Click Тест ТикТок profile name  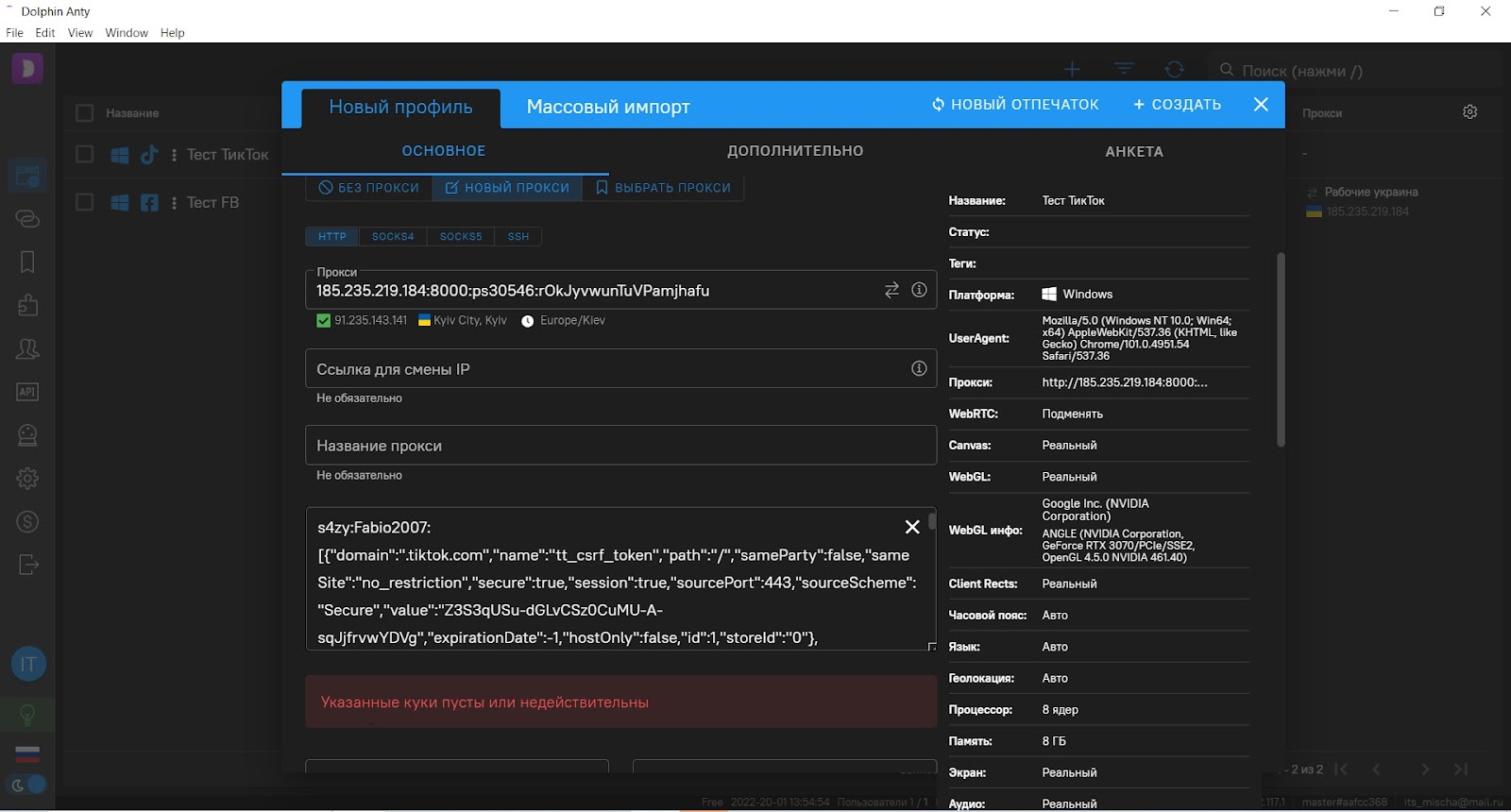228,155
